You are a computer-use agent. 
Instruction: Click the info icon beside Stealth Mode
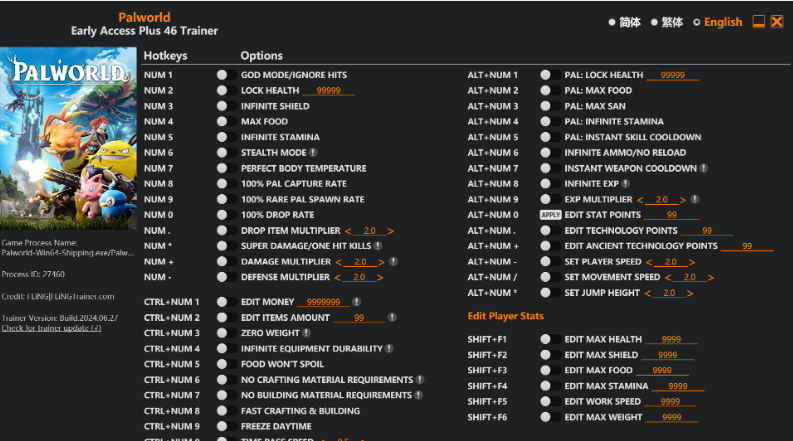click(313, 153)
